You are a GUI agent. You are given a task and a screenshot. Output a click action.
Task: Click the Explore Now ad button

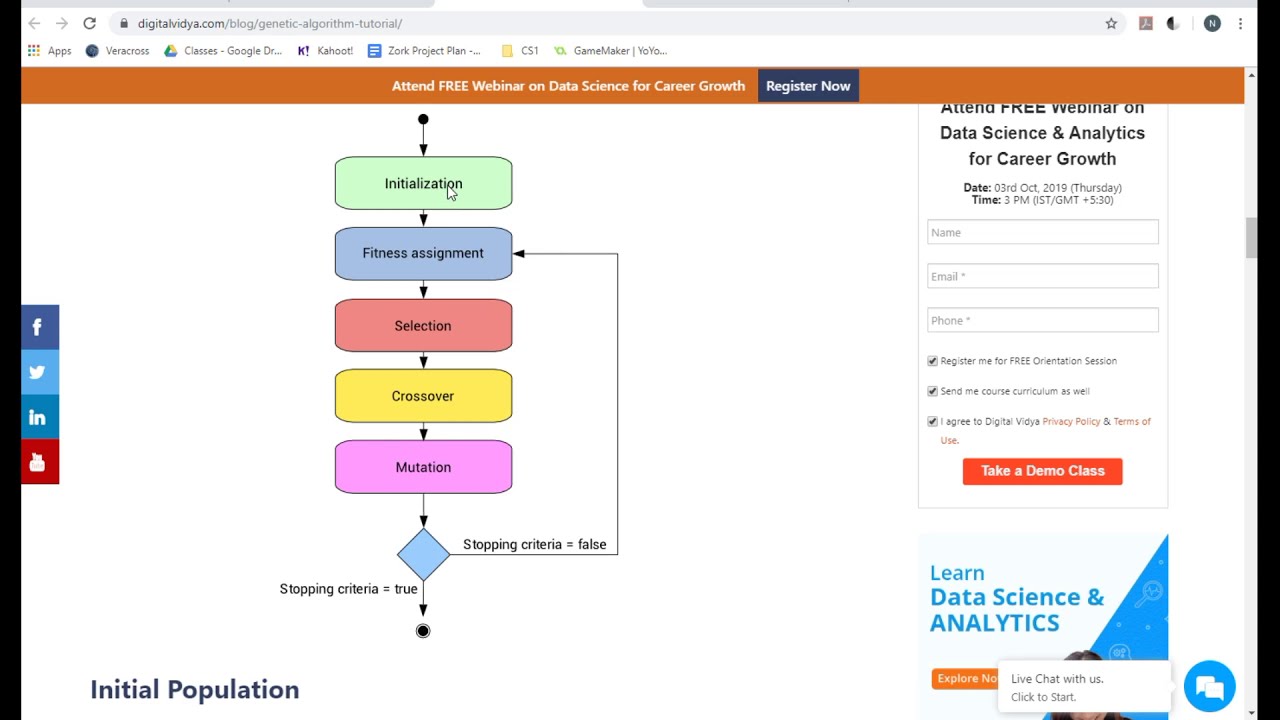point(966,678)
